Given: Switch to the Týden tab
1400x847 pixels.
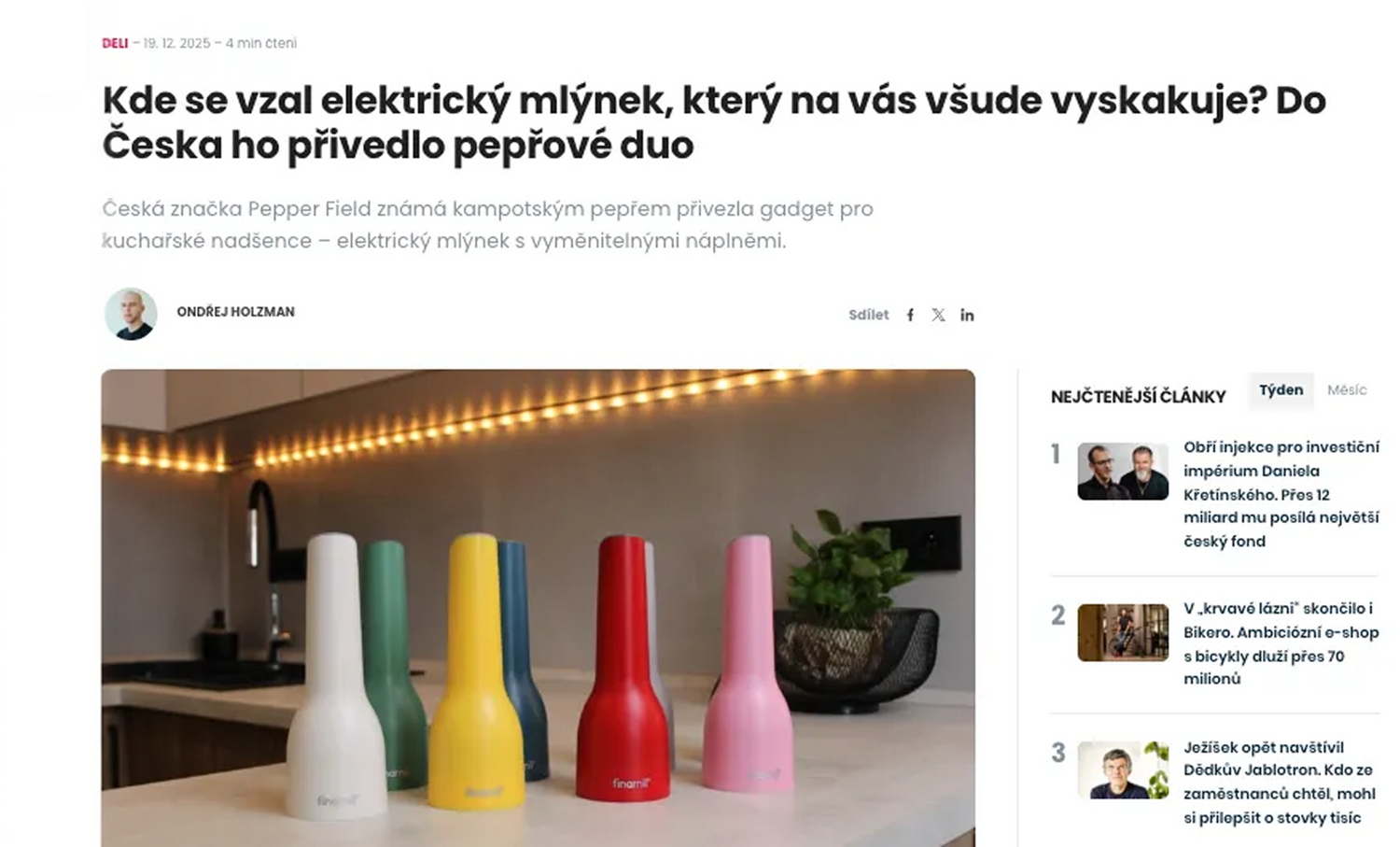Looking at the screenshot, I should (x=1281, y=390).
